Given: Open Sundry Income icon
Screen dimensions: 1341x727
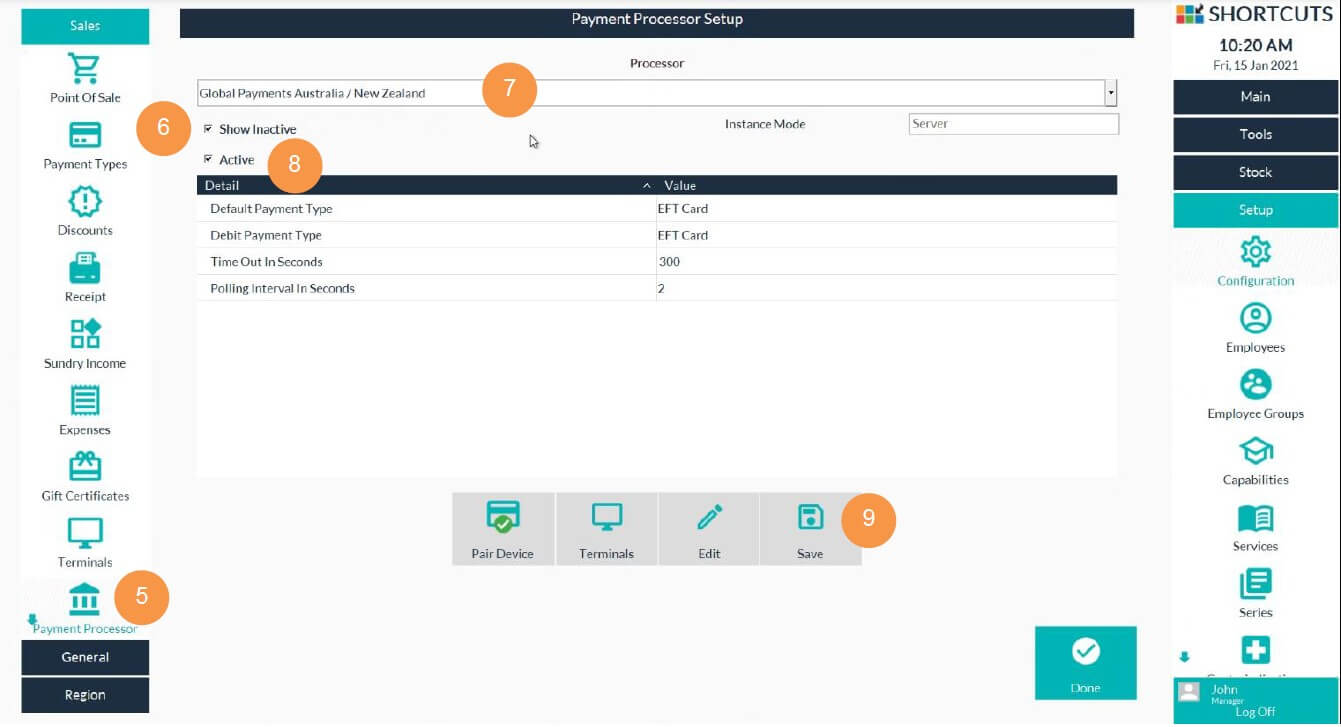Looking at the screenshot, I should tap(85, 334).
